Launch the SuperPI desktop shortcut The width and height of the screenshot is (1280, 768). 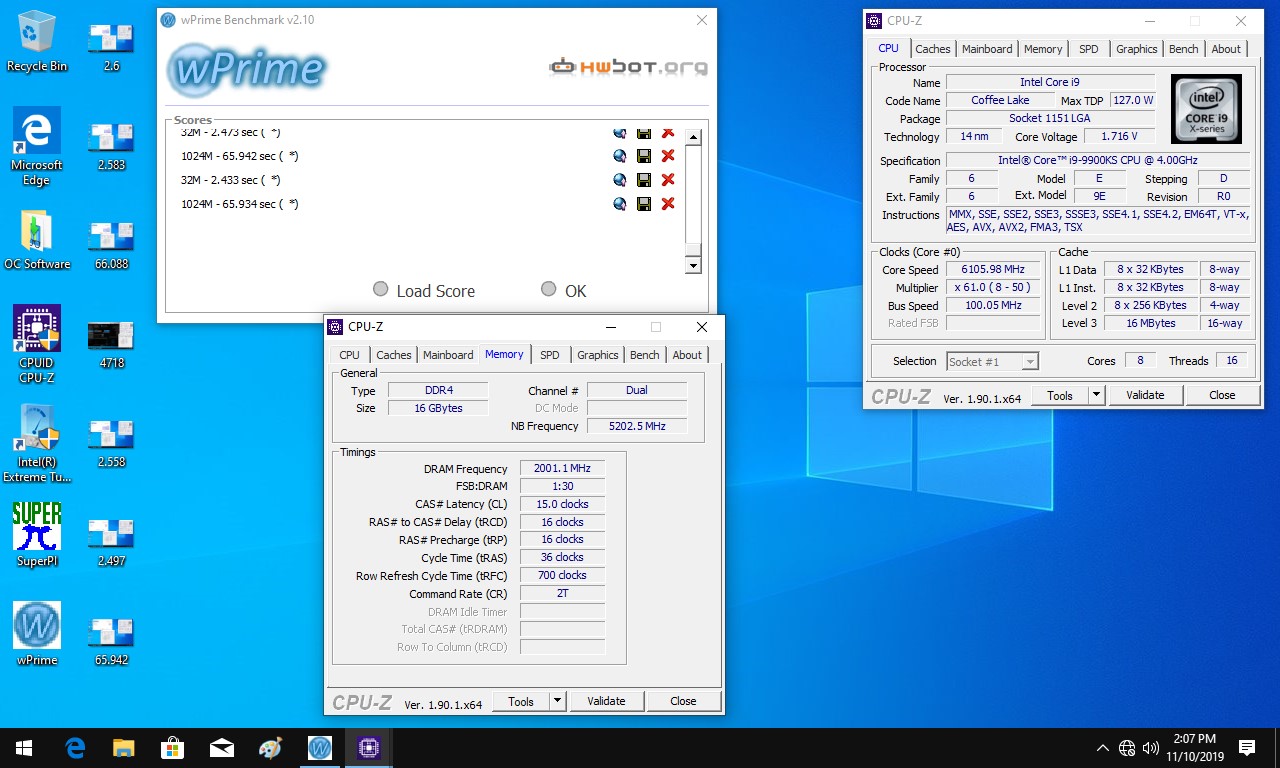pyautogui.click(x=37, y=536)
